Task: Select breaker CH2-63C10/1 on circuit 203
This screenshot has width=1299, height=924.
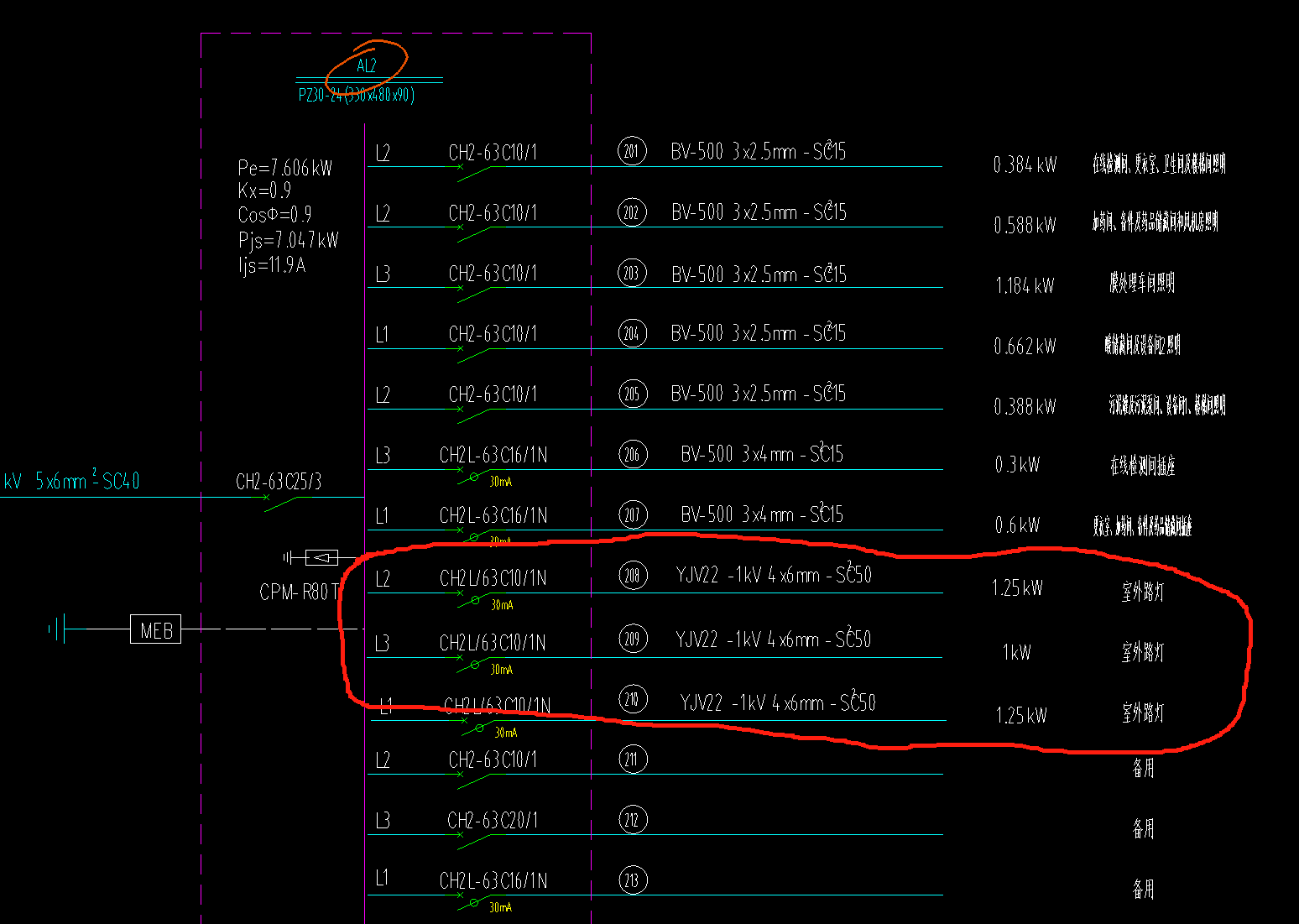Action: click(x=493, y=274)
